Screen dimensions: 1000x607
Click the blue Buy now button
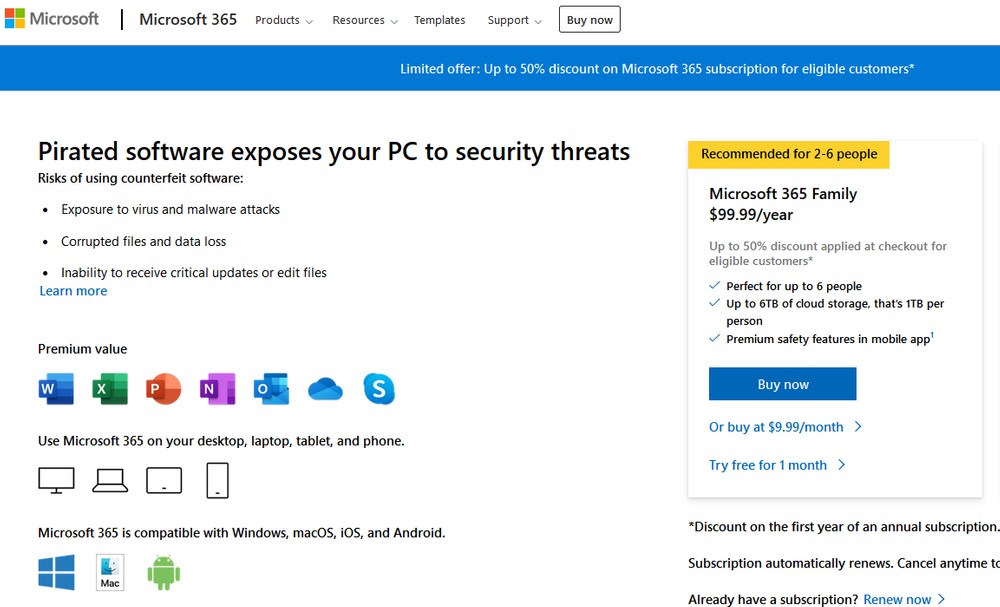tap(782, 384)
